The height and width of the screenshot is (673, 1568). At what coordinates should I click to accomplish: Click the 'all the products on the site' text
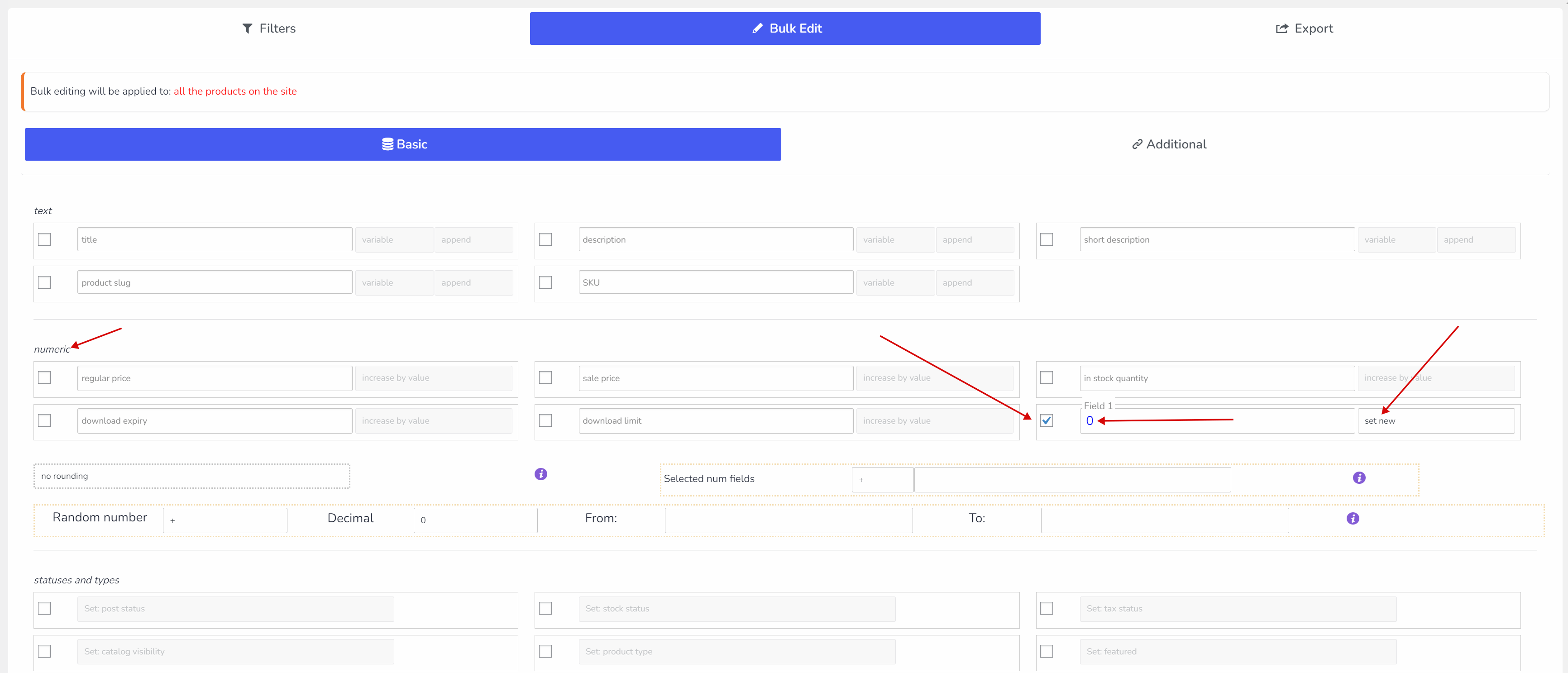click(x=235, y=91)
